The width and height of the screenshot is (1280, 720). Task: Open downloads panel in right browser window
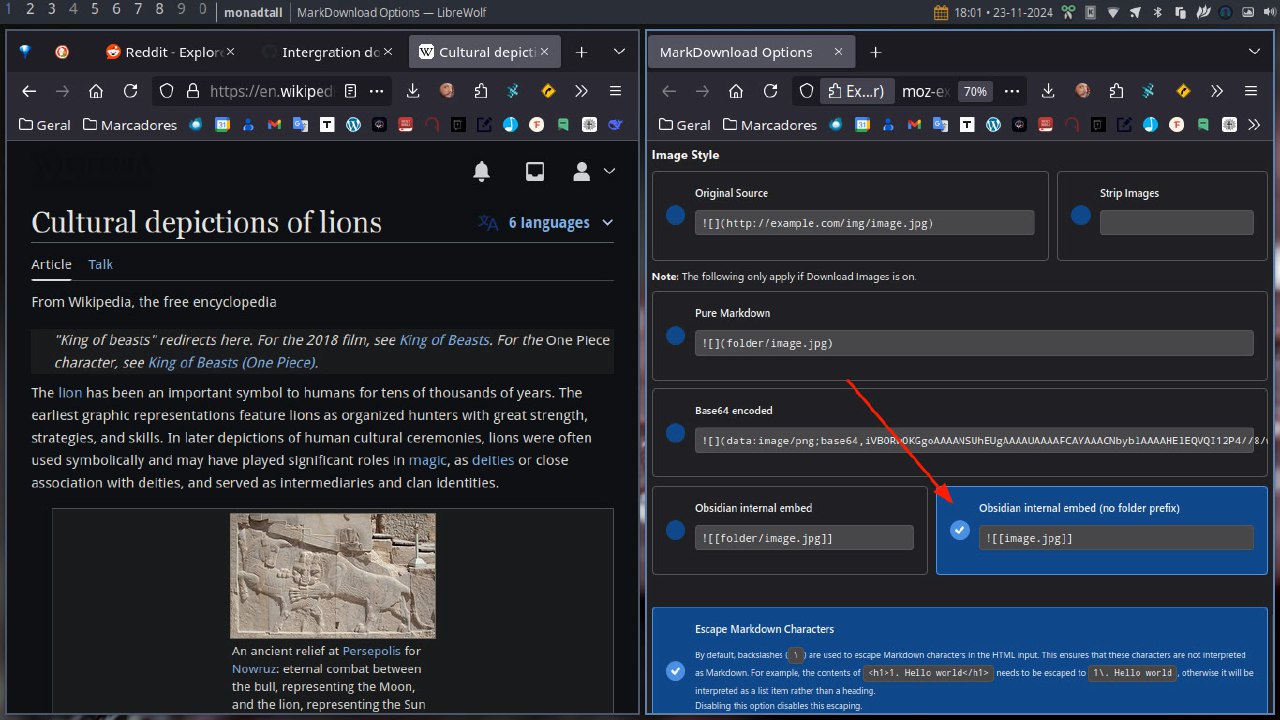click(1048, 91)
